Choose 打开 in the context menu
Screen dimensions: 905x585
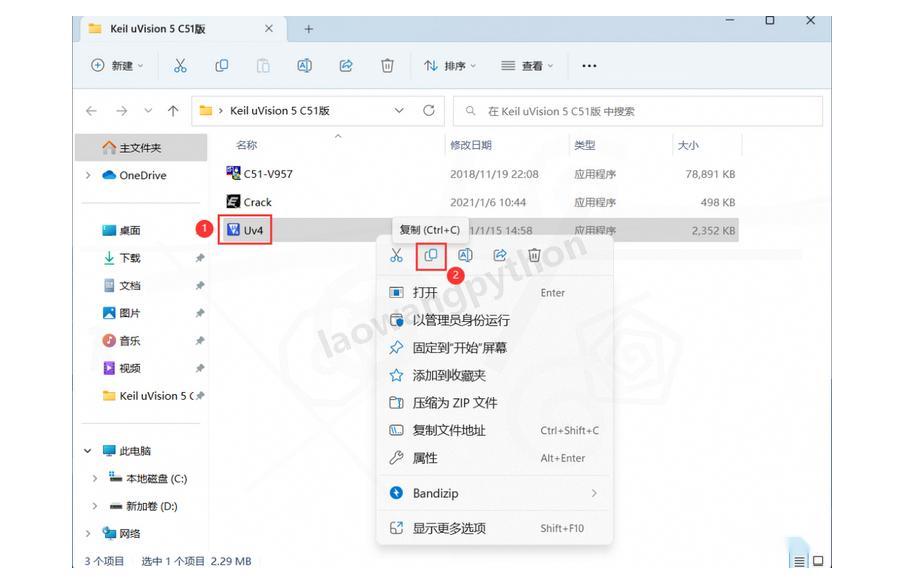click(x=494, y=292)
